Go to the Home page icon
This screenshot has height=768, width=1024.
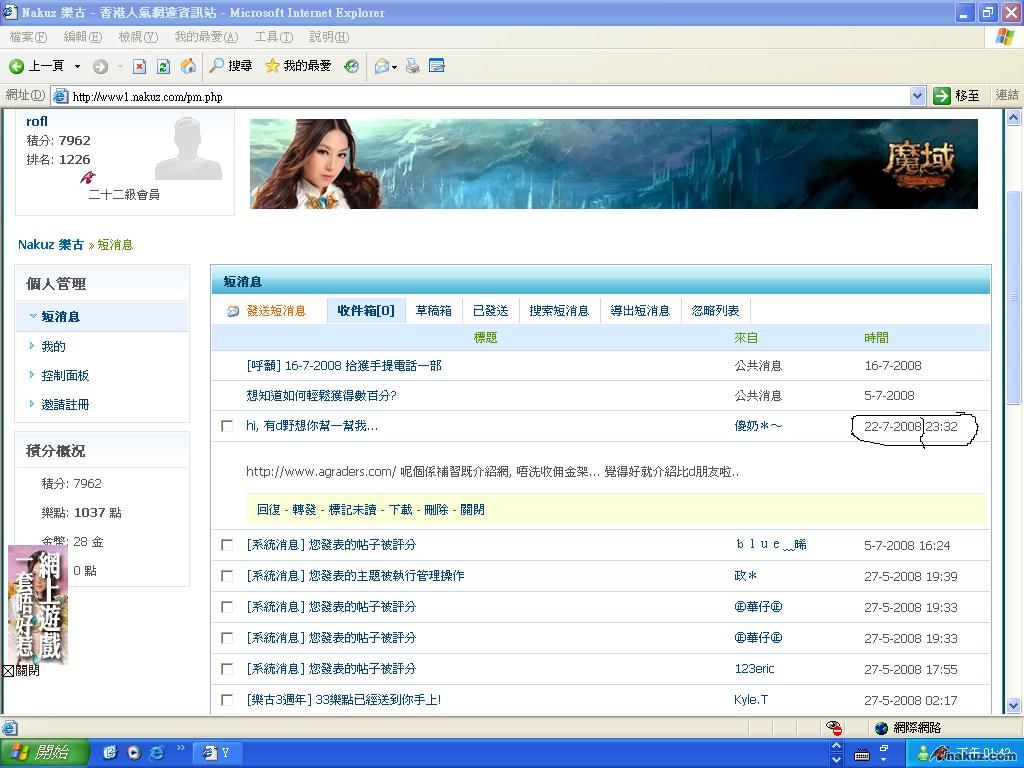(x=188, y=66)
